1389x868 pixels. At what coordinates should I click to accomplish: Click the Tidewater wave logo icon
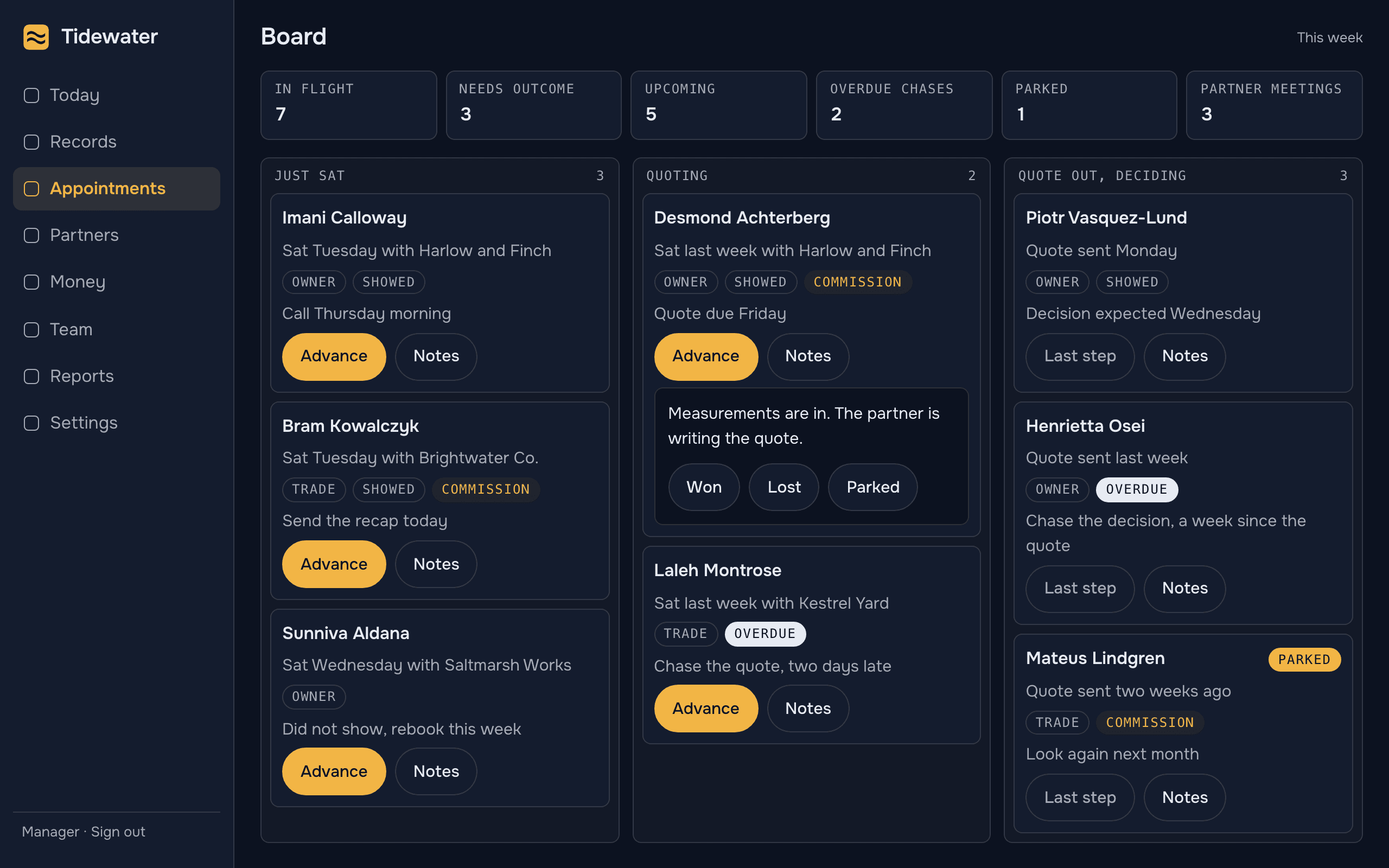click(36, 37)
